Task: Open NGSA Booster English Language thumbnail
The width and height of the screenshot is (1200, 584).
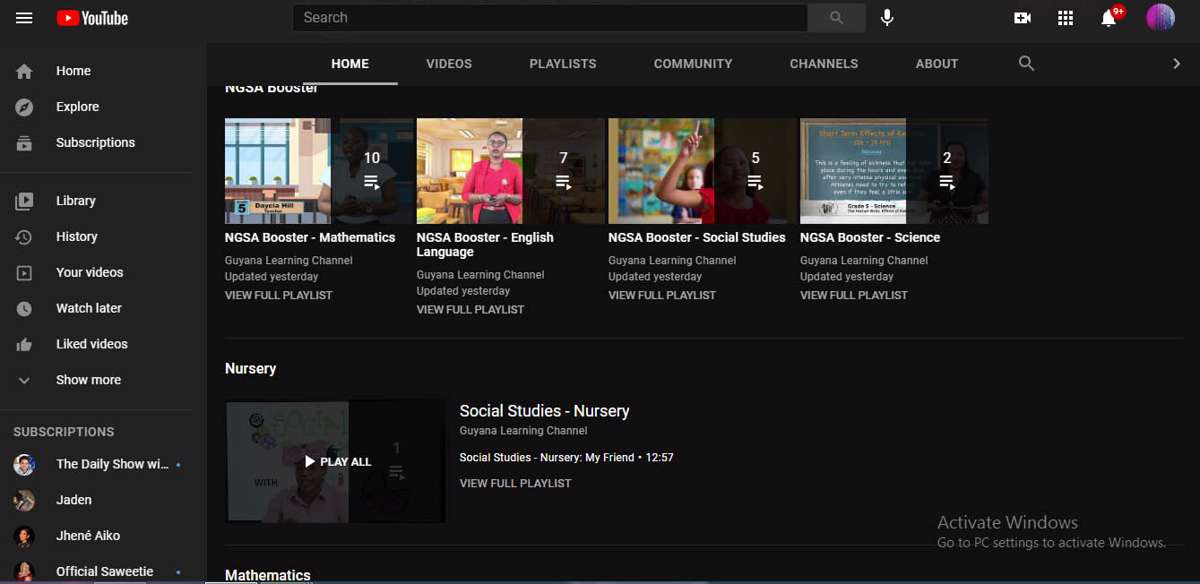Action: click(x=511, y=171)
